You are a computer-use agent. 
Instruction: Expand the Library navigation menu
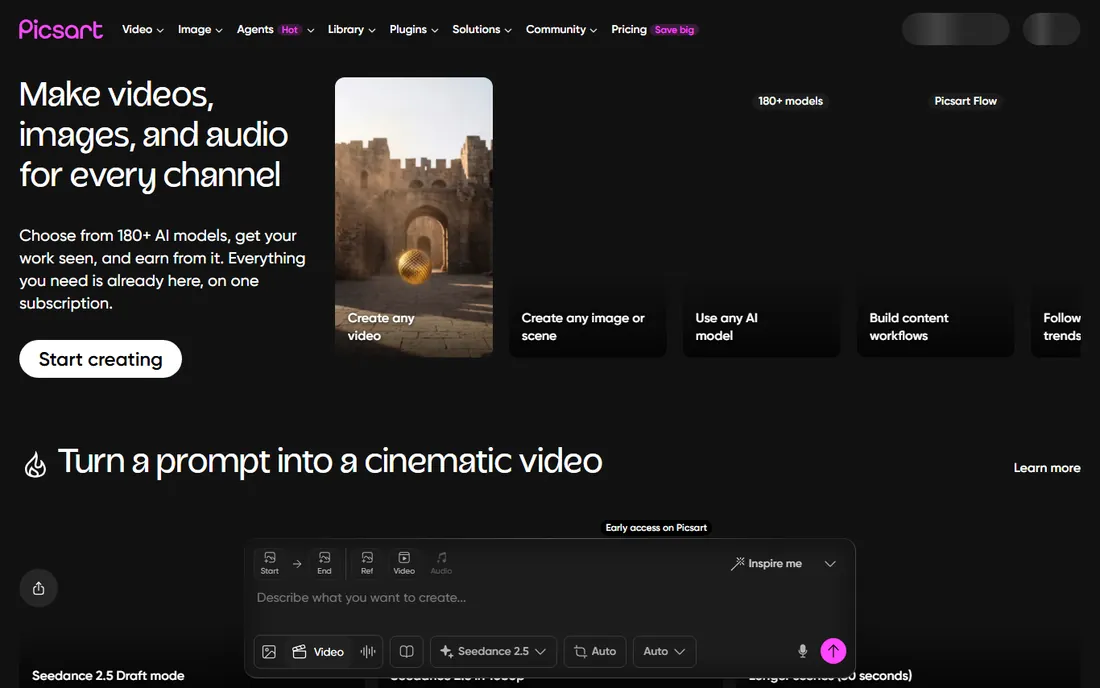[351, 29]
